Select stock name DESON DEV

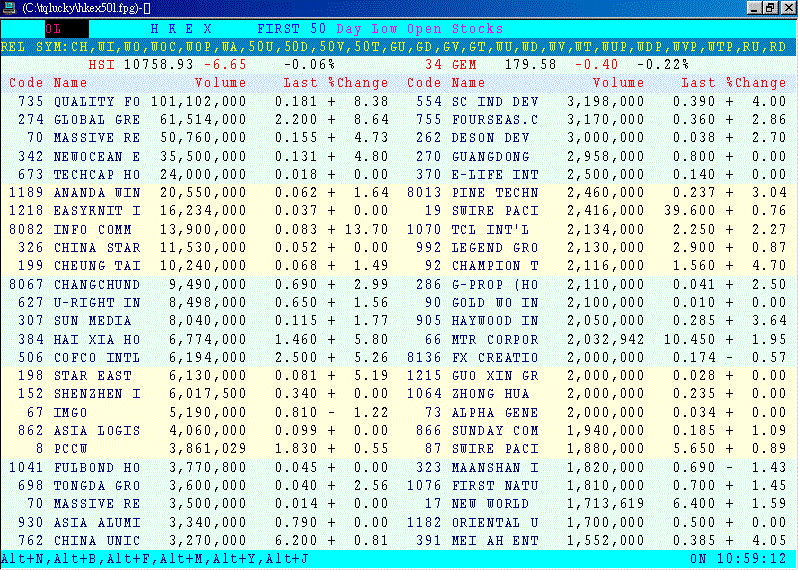coord(491,138)
